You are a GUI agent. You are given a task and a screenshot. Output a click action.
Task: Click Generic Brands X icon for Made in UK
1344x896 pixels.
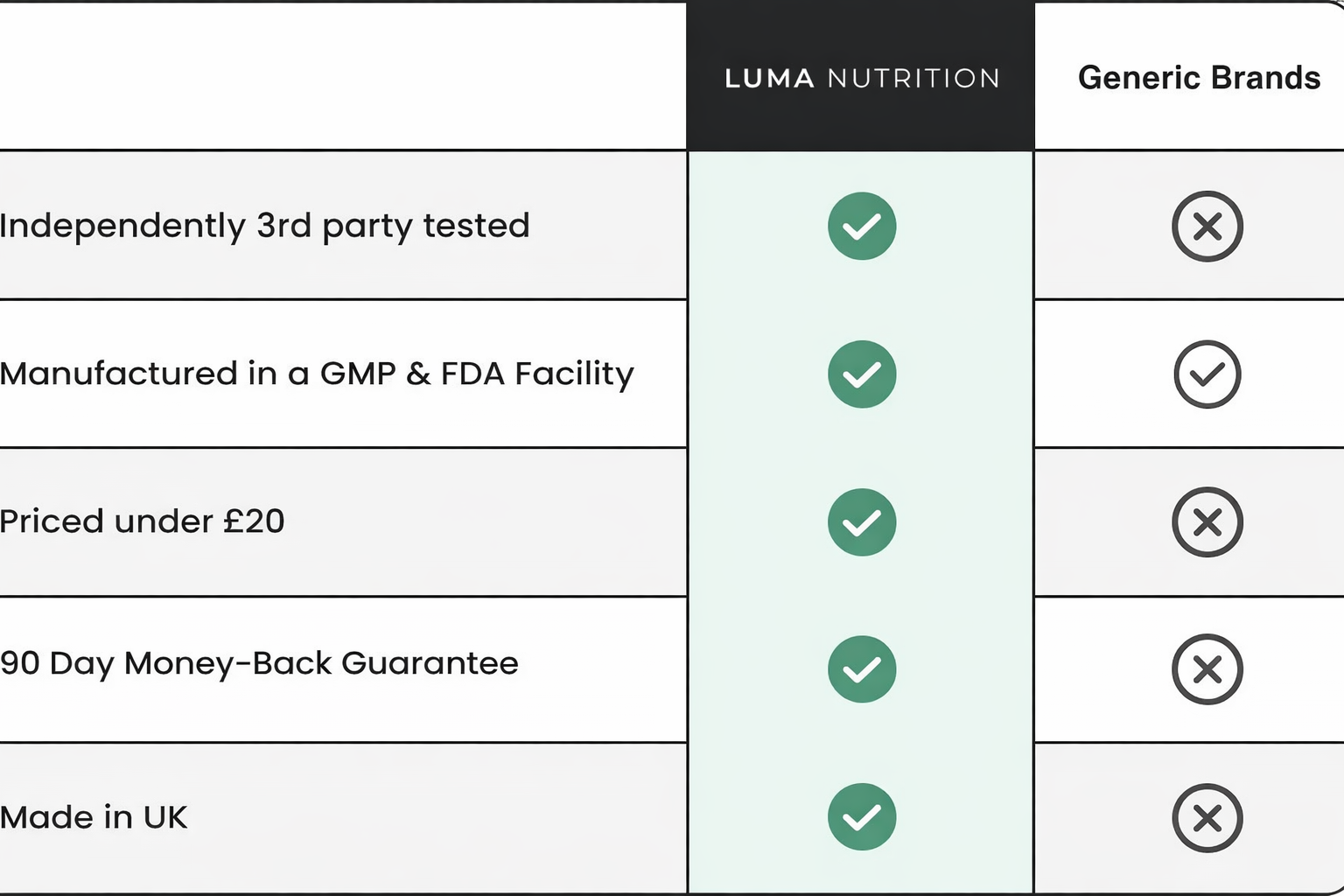tap(1207, 817)
